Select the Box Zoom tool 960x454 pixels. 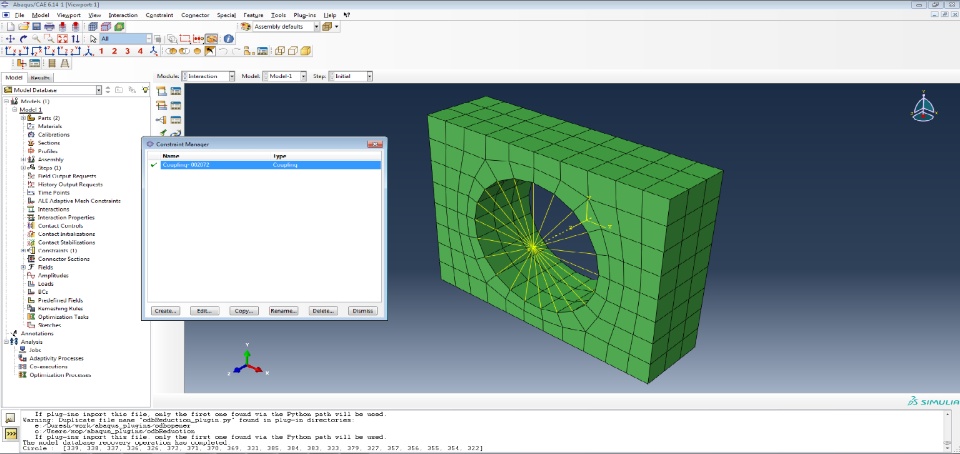pos(49,39)
